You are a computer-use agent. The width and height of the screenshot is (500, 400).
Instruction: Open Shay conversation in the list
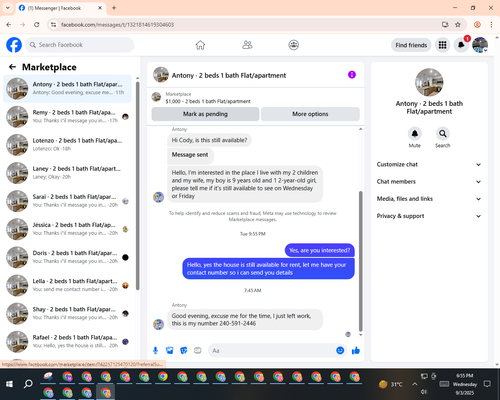67,313
